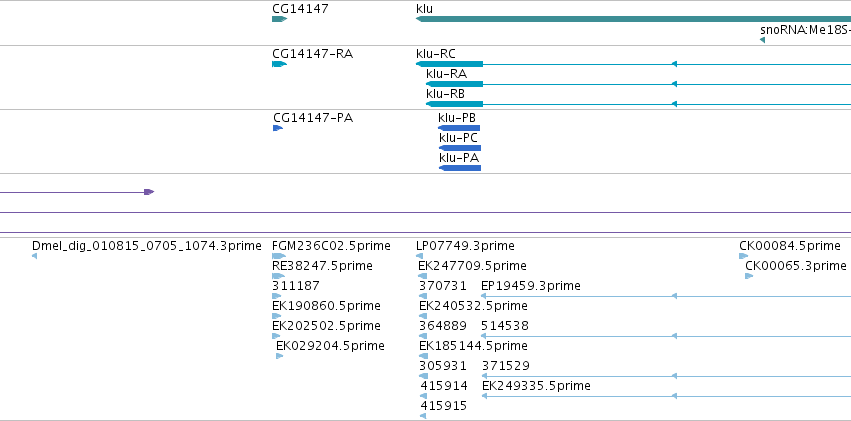This screenshot has height=421, width=851.
Task: Click the CG14147 gene arrow glyph
Action: click(280, 19)
